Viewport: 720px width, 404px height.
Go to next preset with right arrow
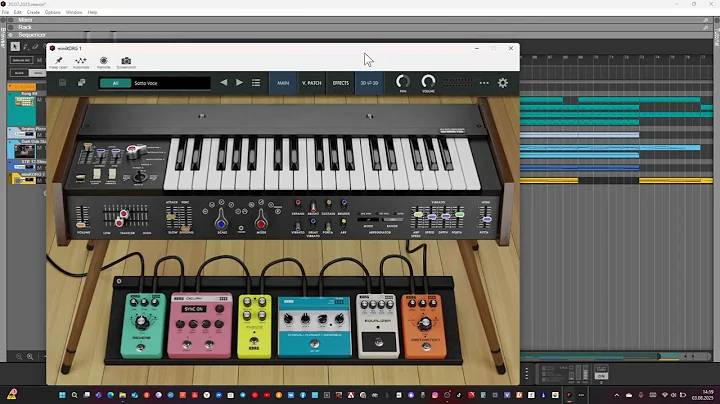click(239, 83)
